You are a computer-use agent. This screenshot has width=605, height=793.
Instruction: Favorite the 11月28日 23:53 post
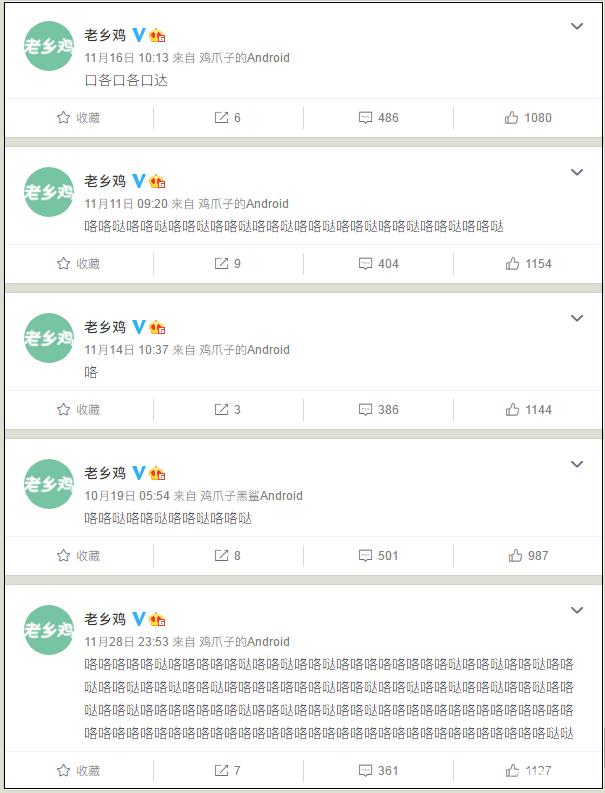coord(78,770)
